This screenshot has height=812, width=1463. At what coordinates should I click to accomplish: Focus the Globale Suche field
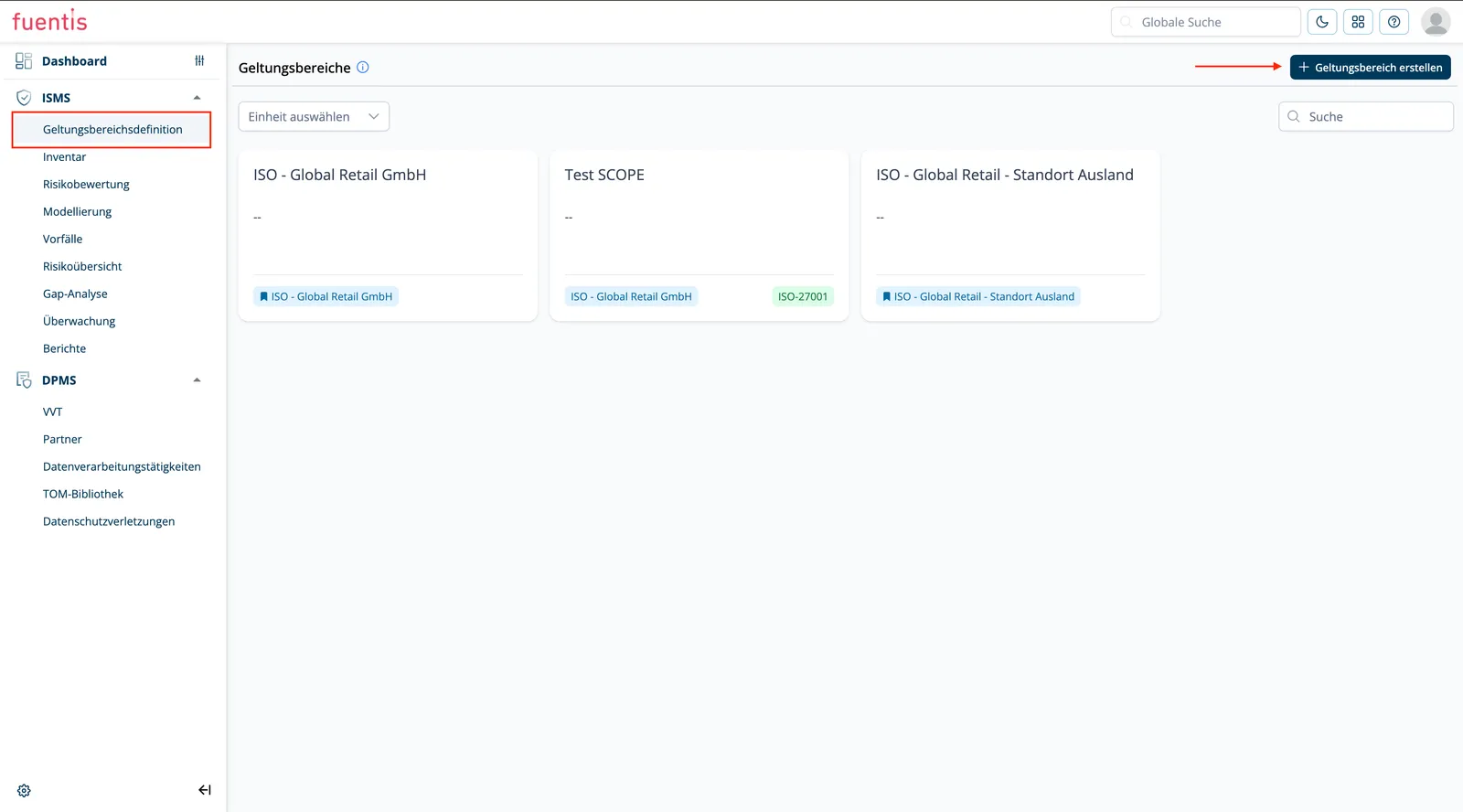pyautogui.click(x=1205, y=22)
